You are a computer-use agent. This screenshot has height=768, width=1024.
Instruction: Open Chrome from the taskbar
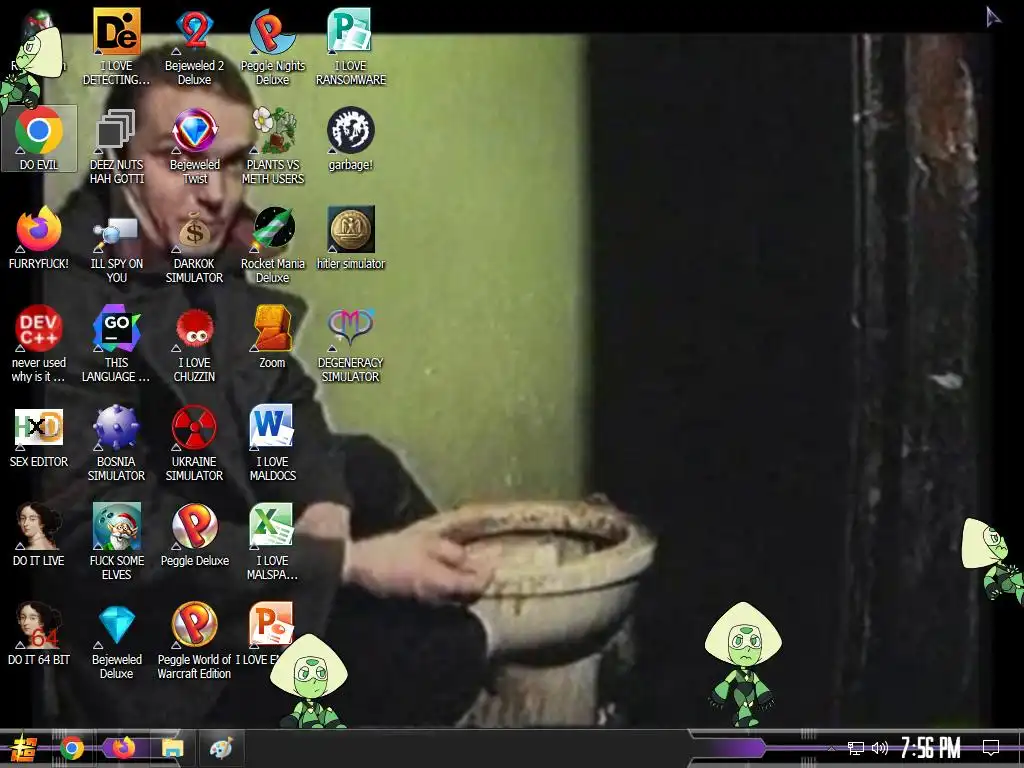click(x=72, y=748)
